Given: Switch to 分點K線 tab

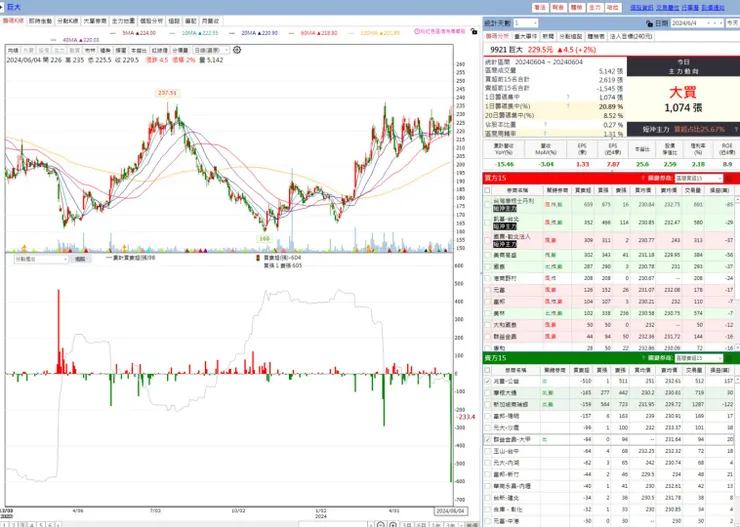Looking at the screenshot, I should coord(67,21).
